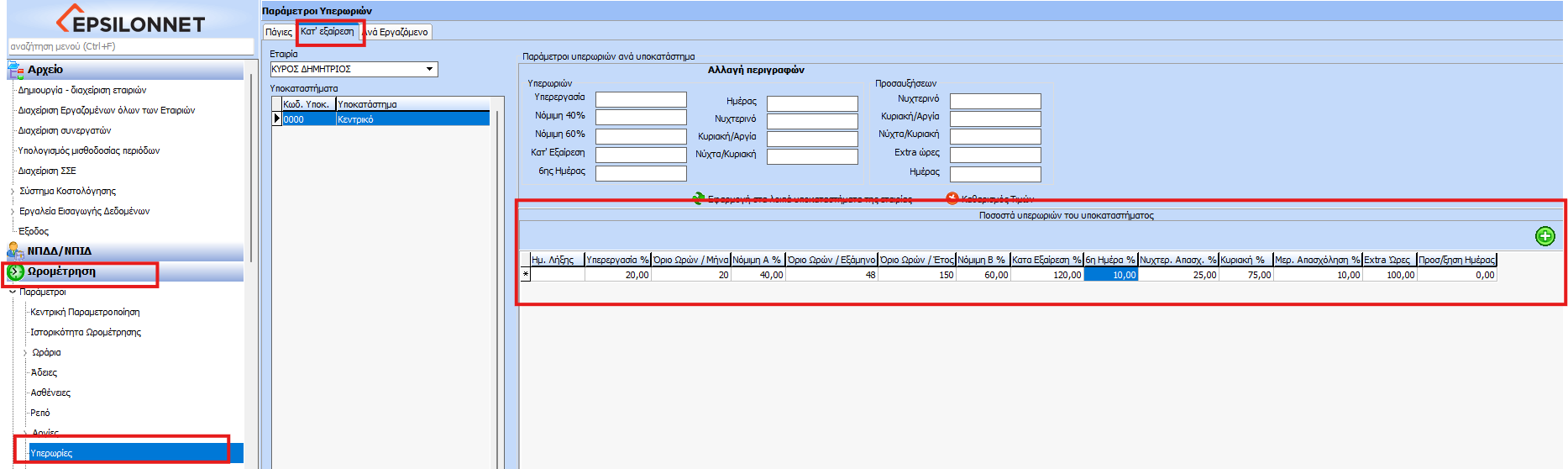Select the Έξοδος menu entry

[34, 231]
